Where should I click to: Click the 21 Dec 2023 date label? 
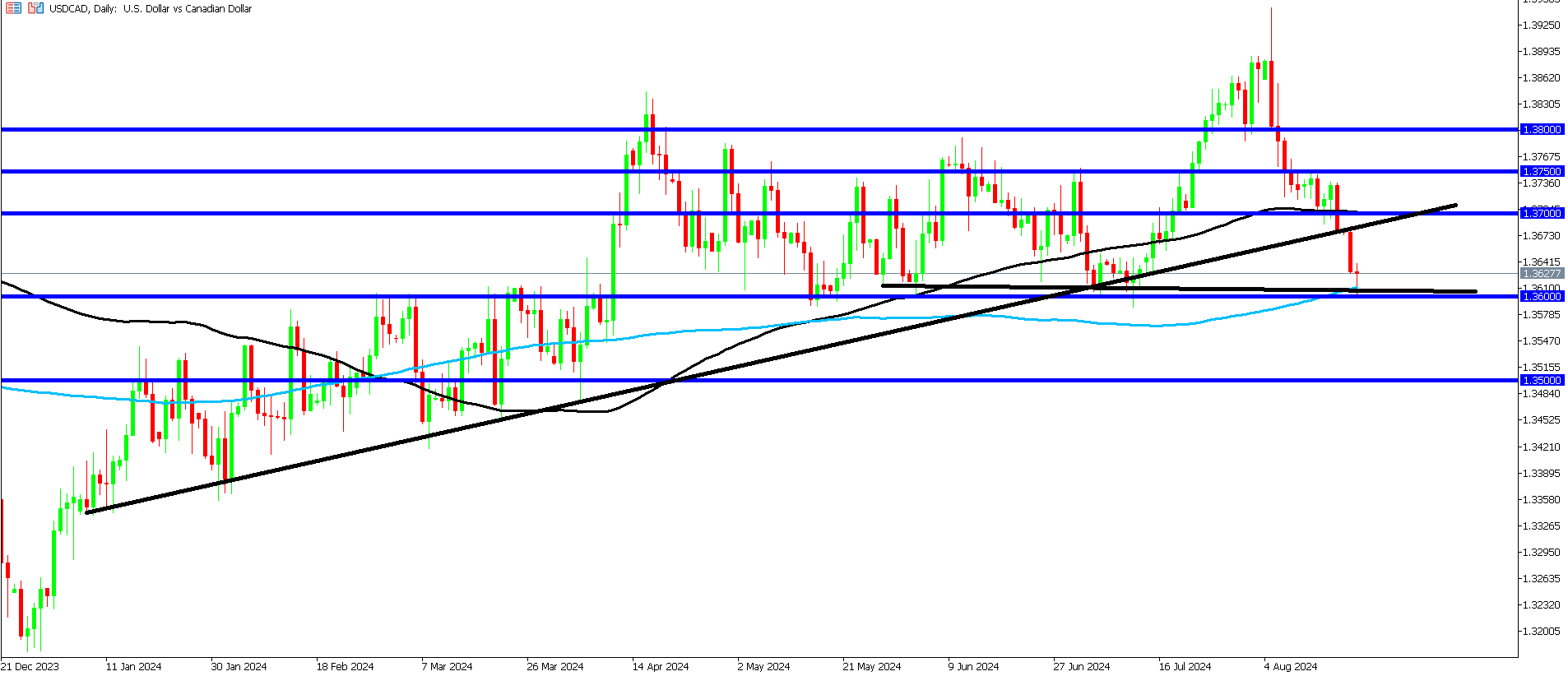tap(30, 667)
